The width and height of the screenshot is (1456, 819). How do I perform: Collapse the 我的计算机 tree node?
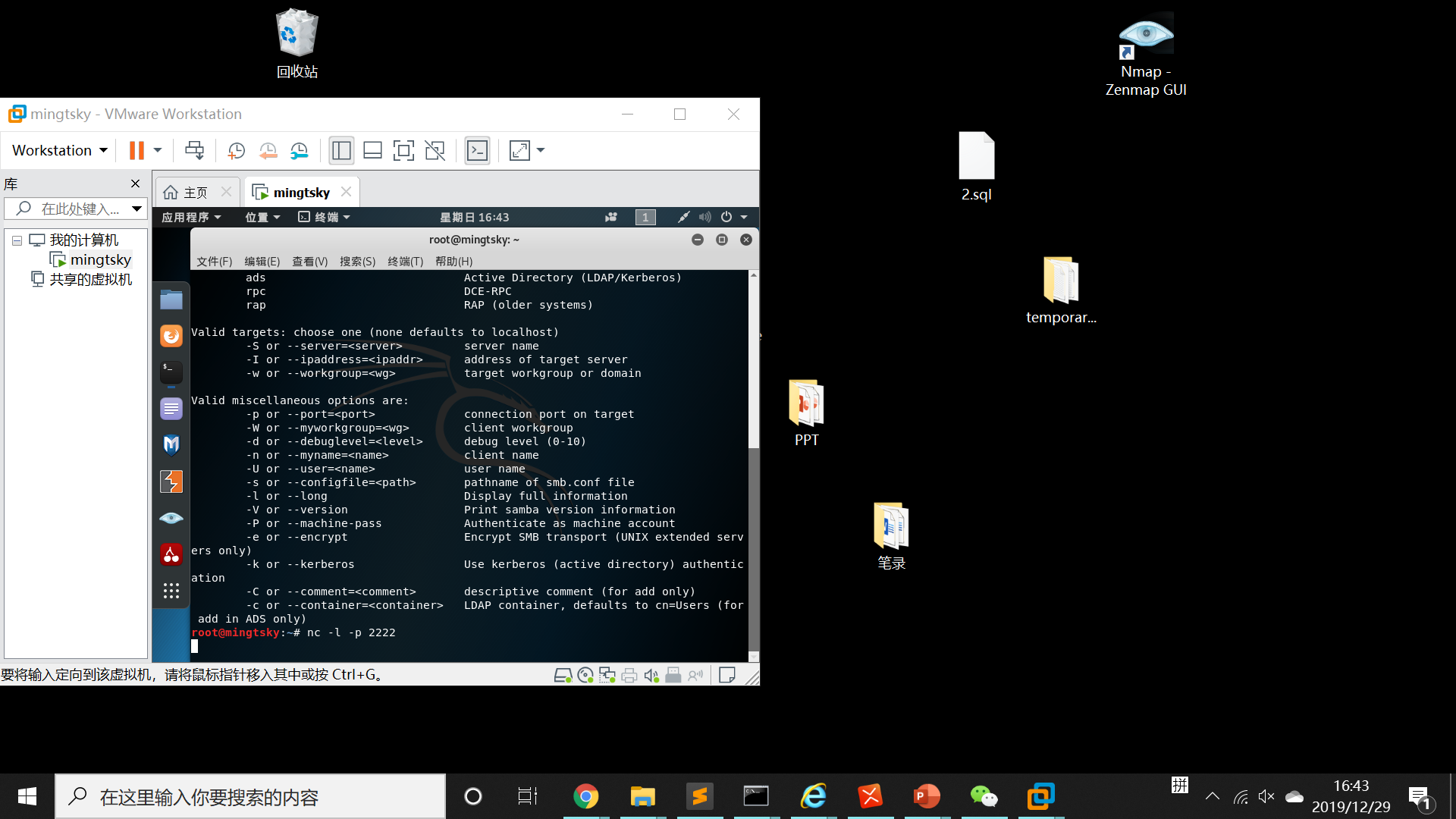point(17,240)
